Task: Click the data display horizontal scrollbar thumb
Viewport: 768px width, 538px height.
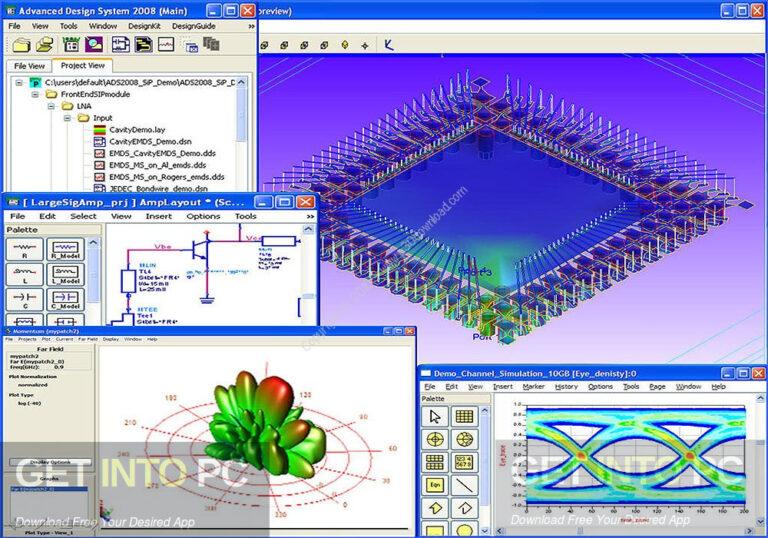Action: (579, 531)
